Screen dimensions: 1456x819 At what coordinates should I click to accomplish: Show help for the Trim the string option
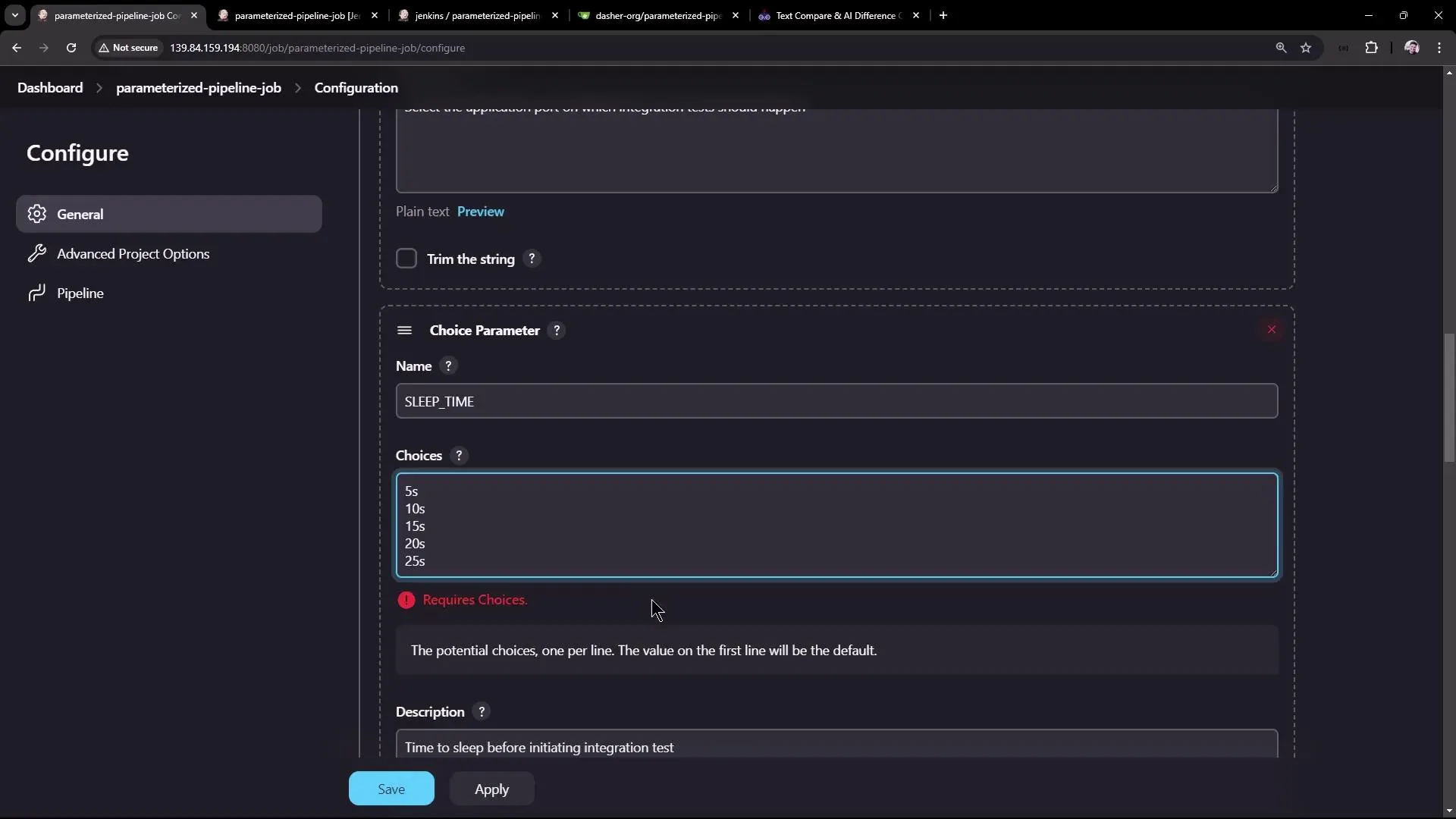532,258
